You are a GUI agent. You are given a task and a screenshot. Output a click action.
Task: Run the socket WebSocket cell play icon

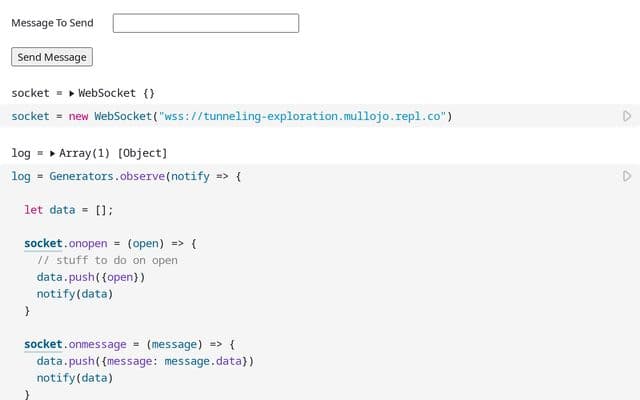point(627,116)
